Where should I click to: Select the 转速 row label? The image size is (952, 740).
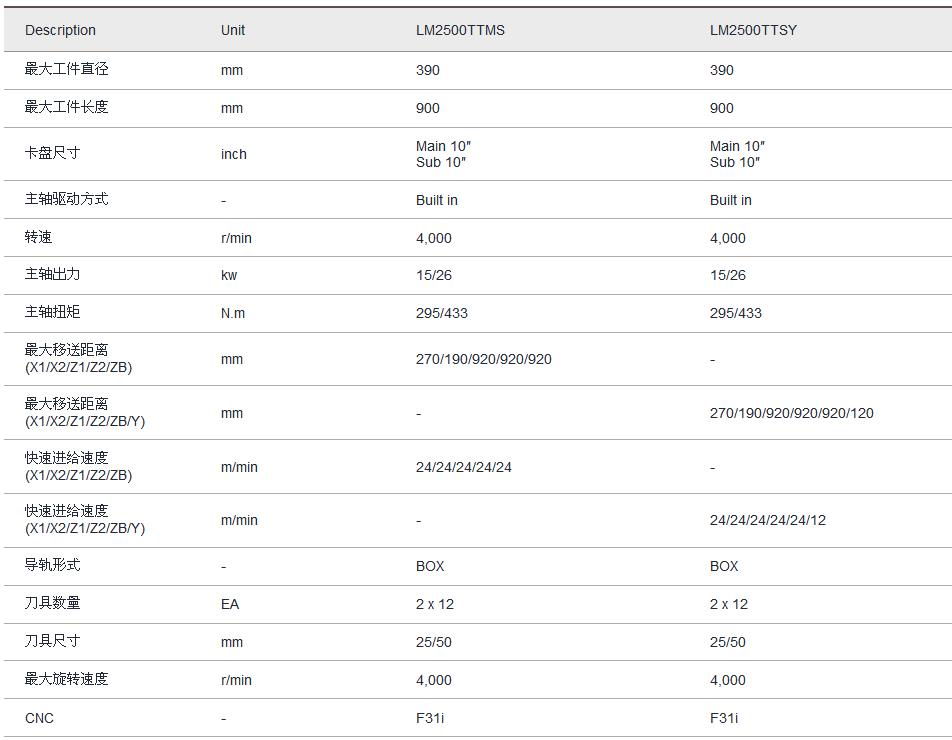click(x=38, y=237)
